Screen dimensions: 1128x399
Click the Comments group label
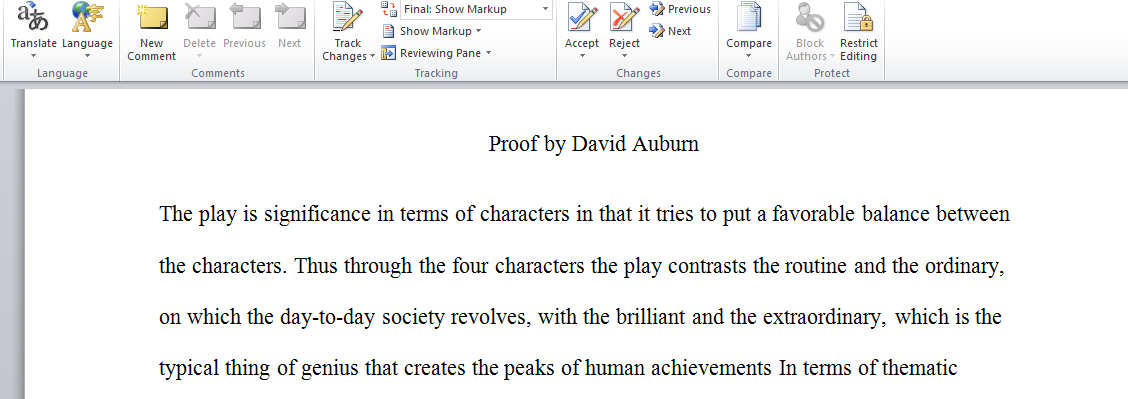[218, 73]
